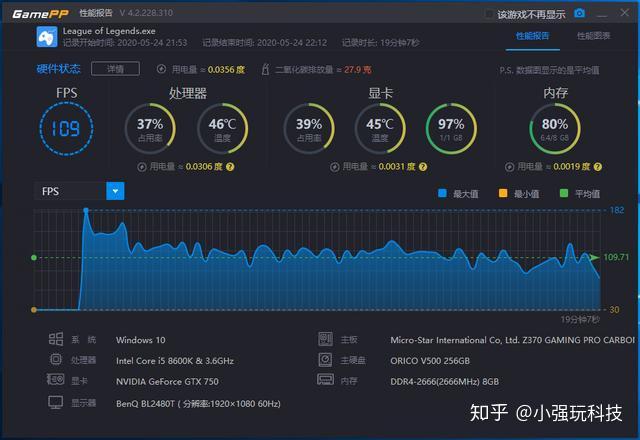
Task: Click the peak FPS marker on chart
Action: (86, 211)
